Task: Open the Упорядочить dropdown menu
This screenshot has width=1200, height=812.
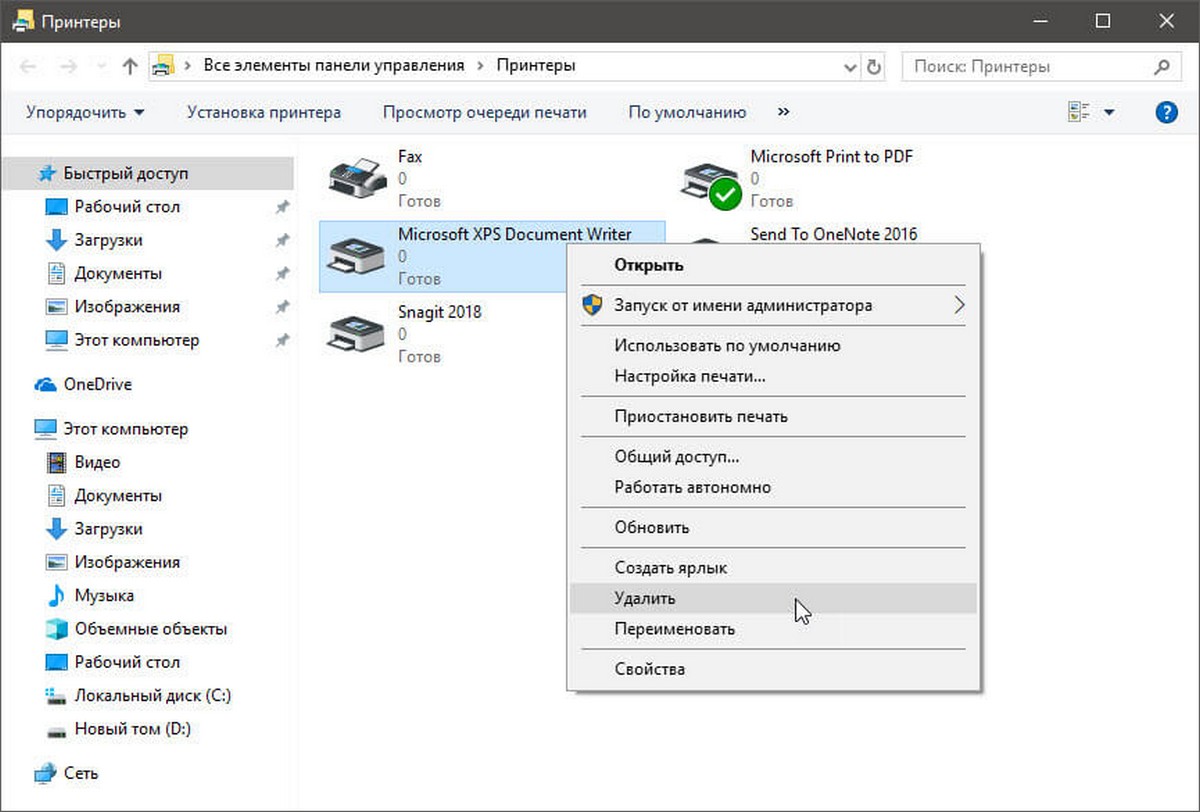Action: click(x=85, y=112)
